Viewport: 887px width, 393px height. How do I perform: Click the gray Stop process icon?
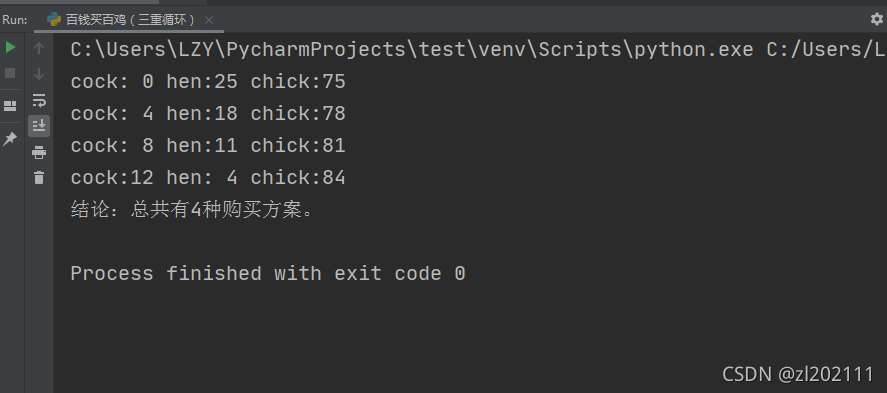10,73
